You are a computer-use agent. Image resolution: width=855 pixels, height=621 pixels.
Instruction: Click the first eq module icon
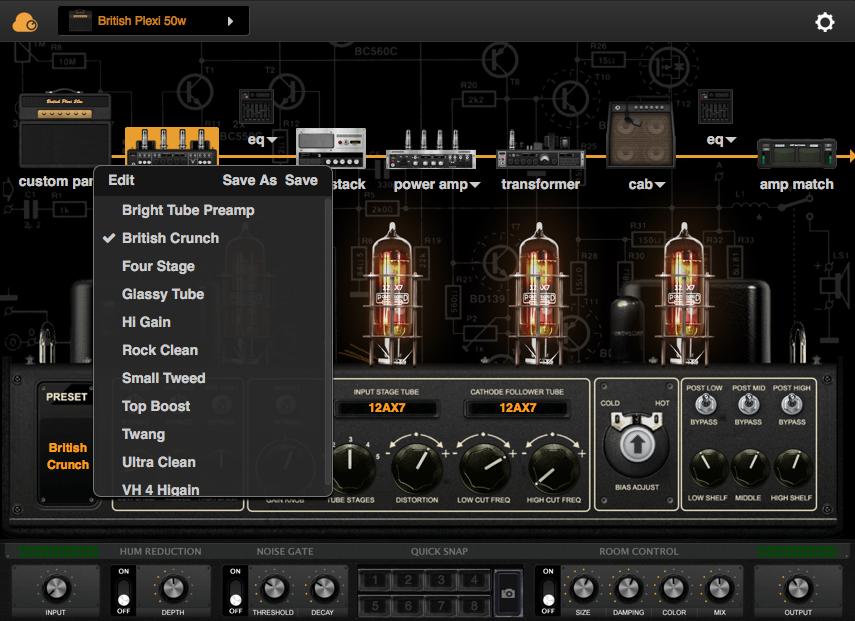pyautogui.click(x=256, y=106)
